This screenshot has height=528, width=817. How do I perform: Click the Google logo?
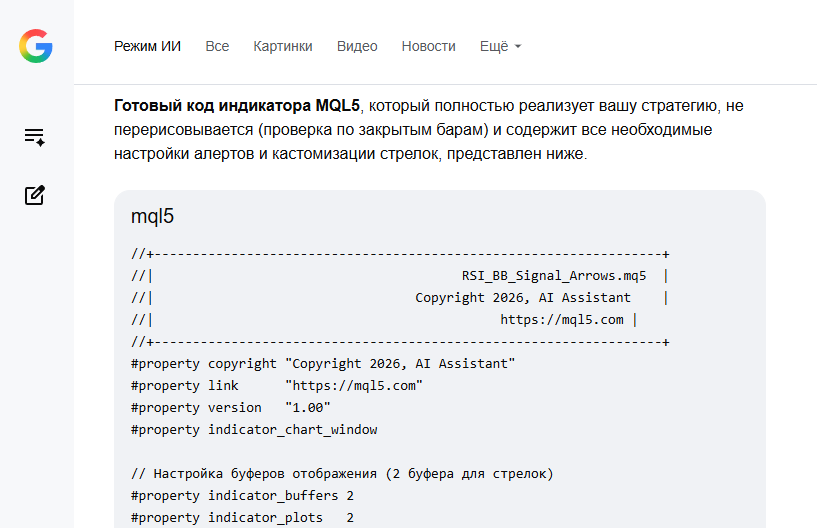[36, 46]
